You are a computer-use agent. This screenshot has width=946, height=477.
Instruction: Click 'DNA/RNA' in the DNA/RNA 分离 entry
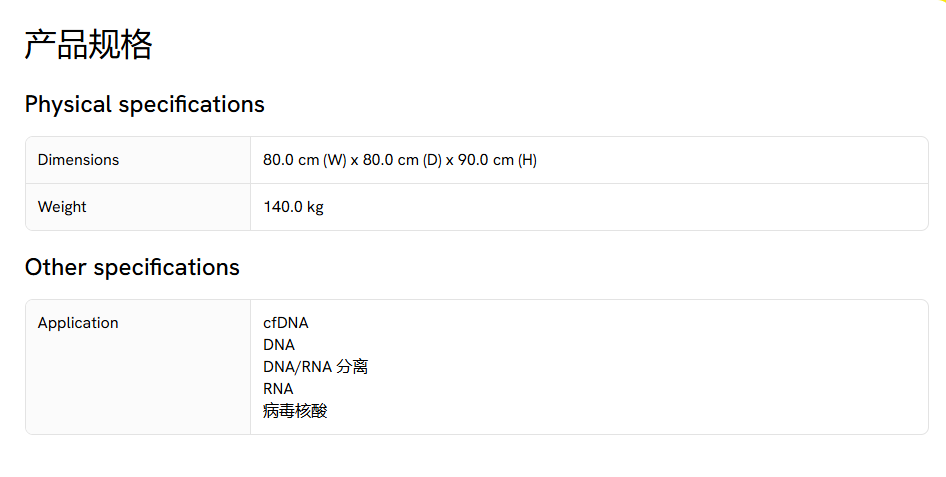(297, 367)
